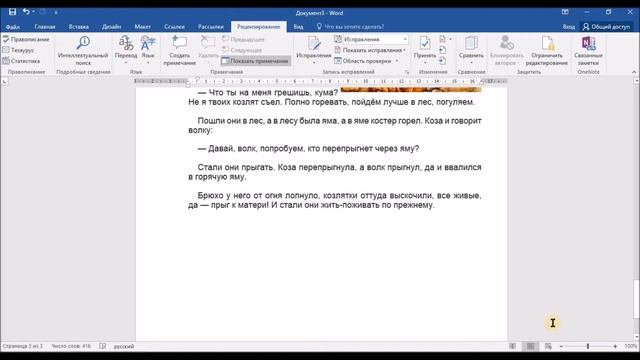Switch to read mode view icon

(x=513, y=346)
